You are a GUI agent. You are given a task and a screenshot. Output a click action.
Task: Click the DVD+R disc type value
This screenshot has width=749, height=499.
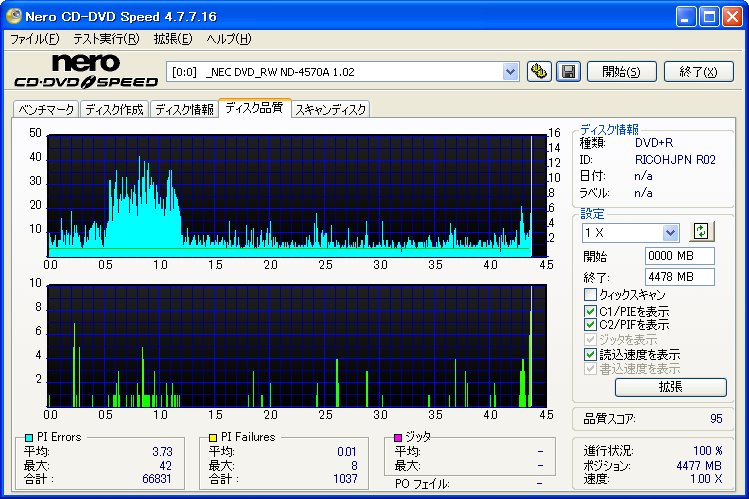click(x=653, y=143)
